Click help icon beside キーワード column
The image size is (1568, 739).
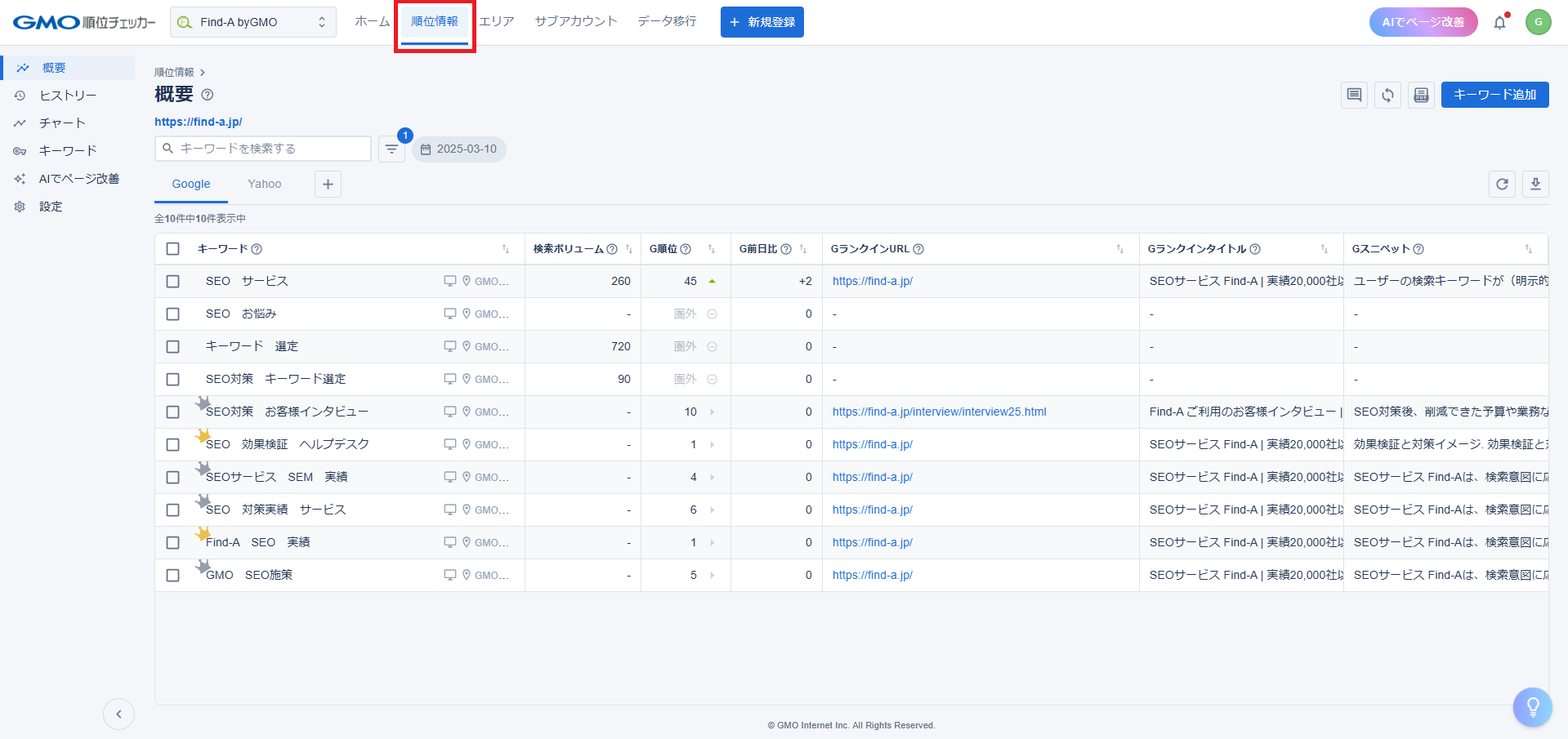[x=257, y=249]
